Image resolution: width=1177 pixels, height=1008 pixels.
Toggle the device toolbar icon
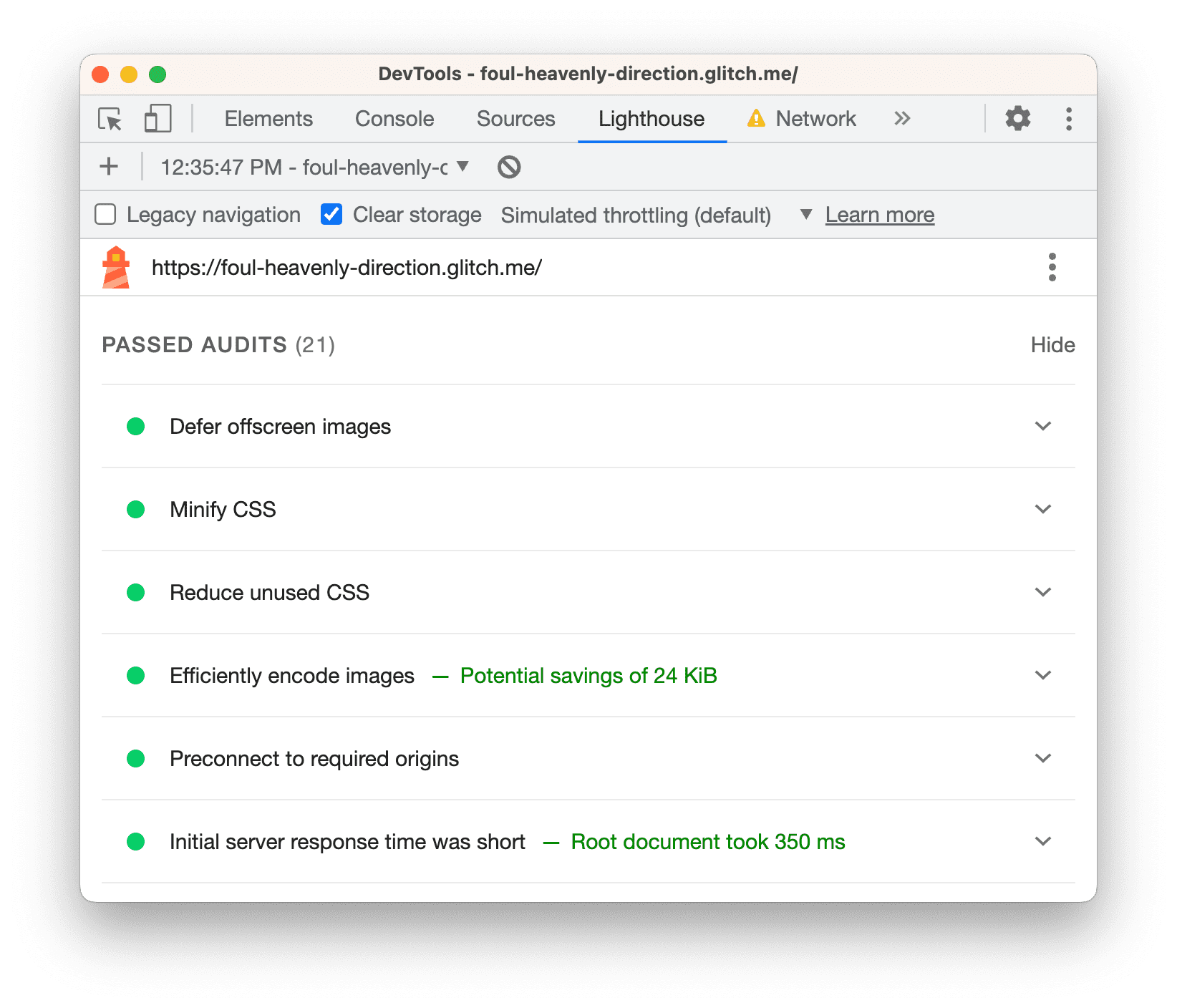coord(158,119)
